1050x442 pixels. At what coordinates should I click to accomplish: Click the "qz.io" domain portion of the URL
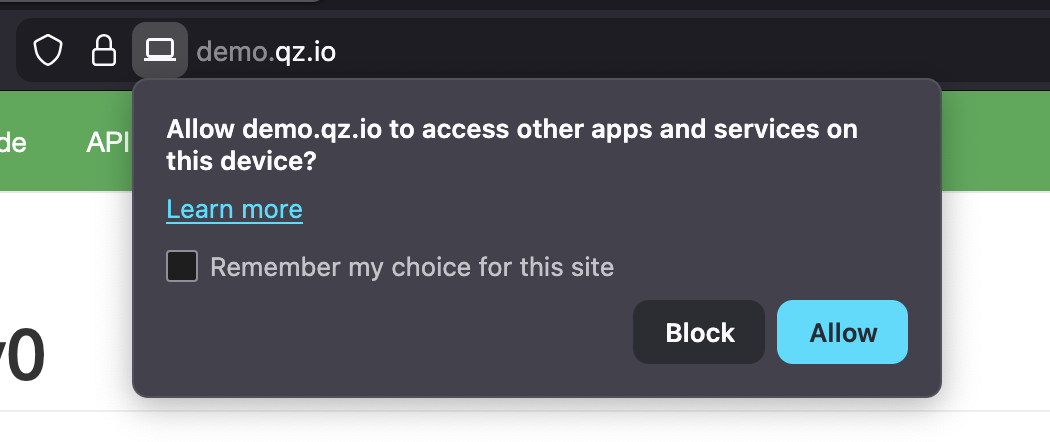tap(305, 50)
